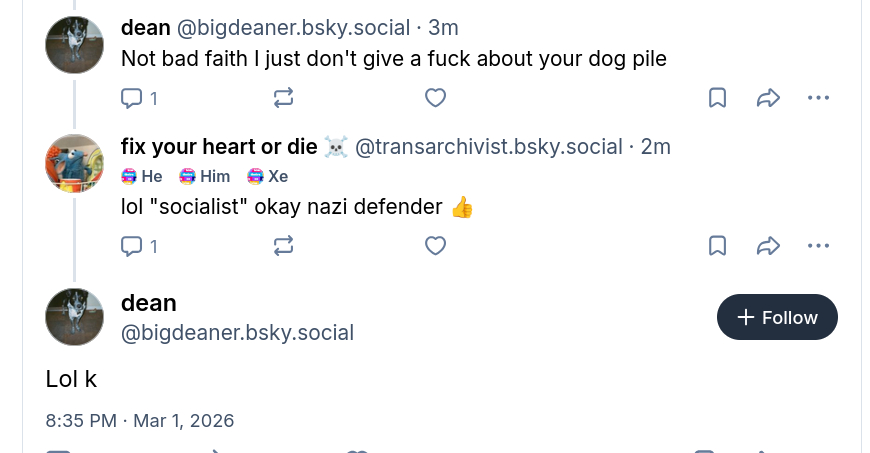Bookmark the "nazi defender" post
Image resolution: width=870 pixels, height=453 pixels.
tap(717, 246)
